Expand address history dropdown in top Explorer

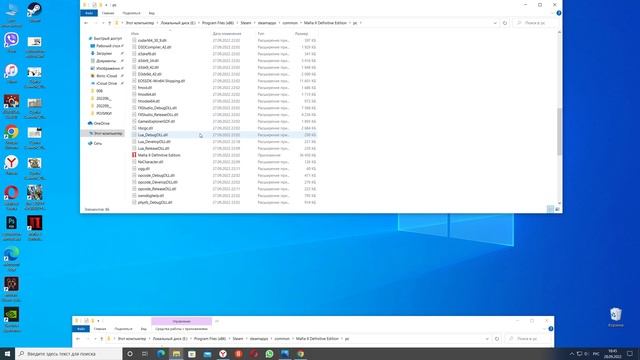pos(495,23)
